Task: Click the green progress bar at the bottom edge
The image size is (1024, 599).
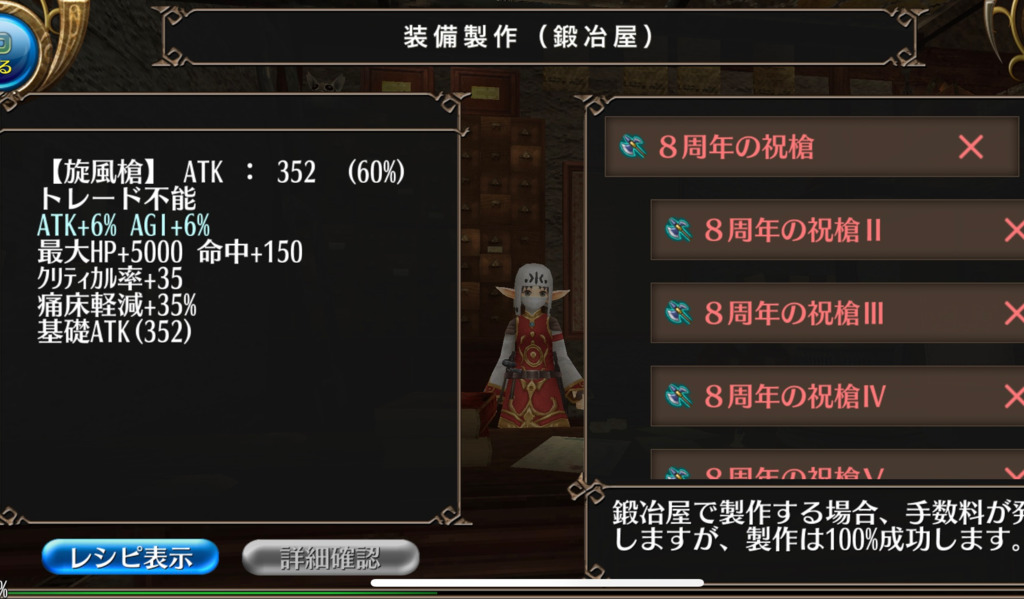Action: pos(219,593)
